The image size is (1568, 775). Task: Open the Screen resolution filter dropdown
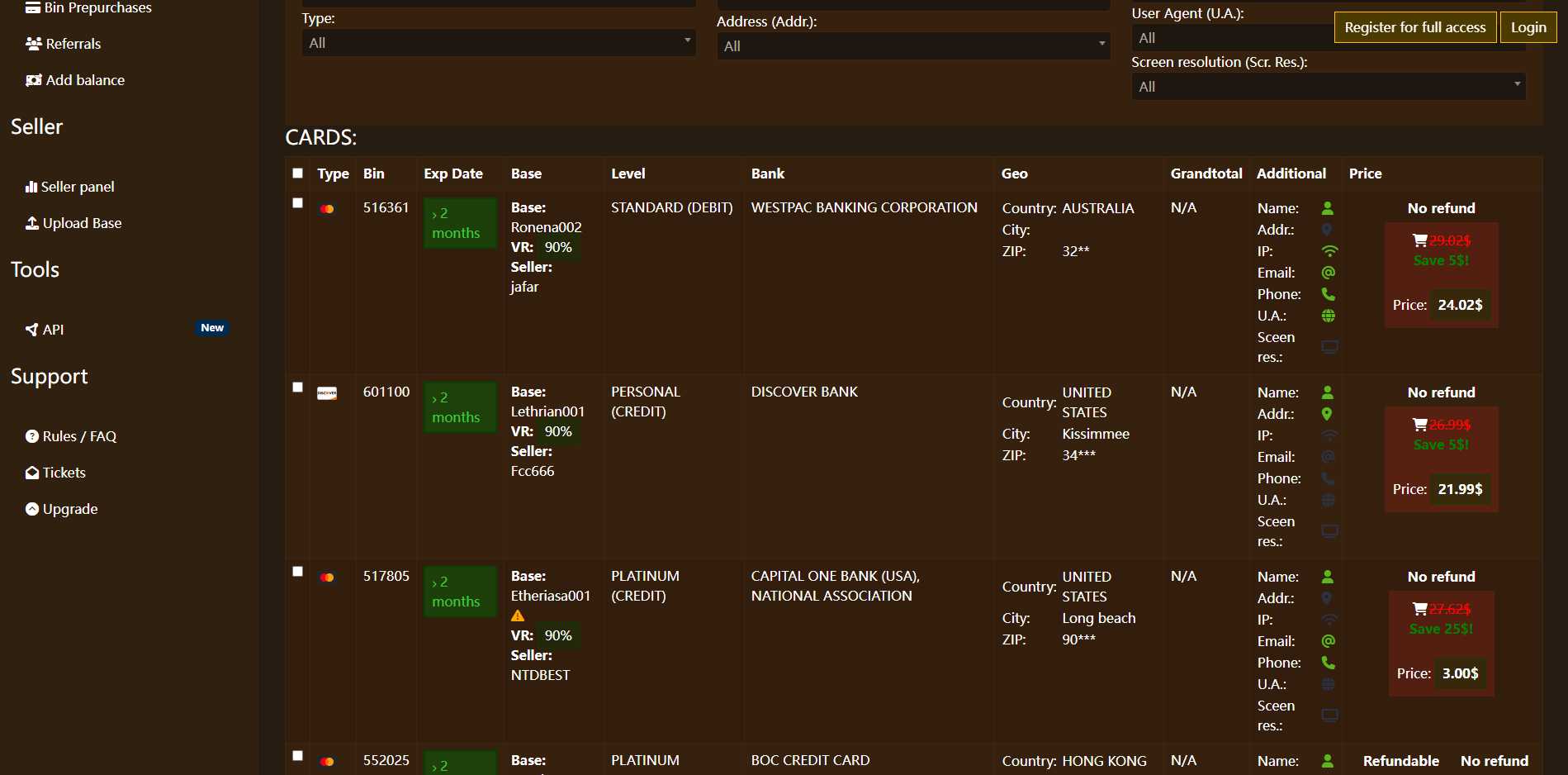[1329, 87]
